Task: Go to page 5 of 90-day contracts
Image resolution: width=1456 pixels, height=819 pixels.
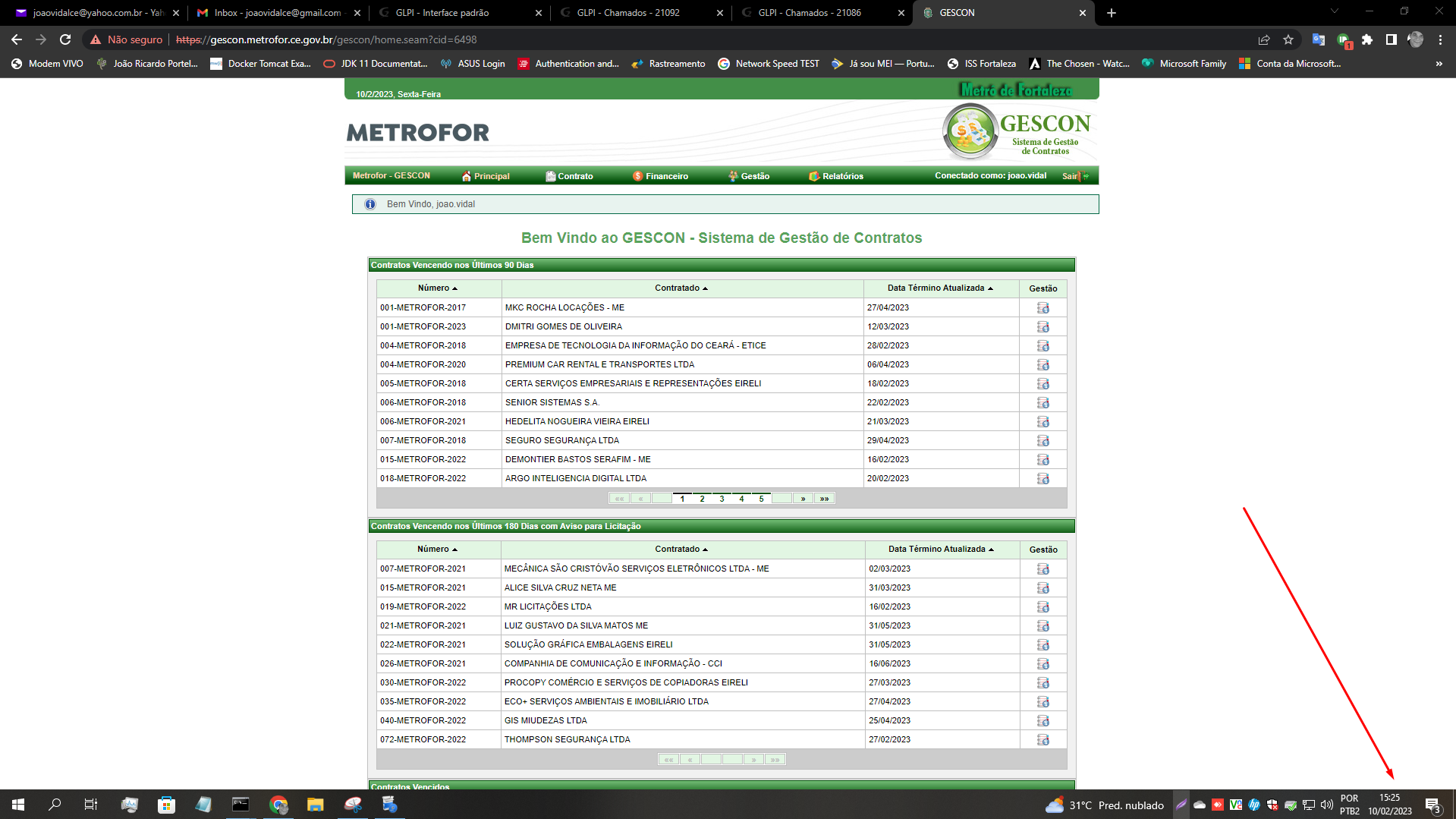Action: click(761, 499)
